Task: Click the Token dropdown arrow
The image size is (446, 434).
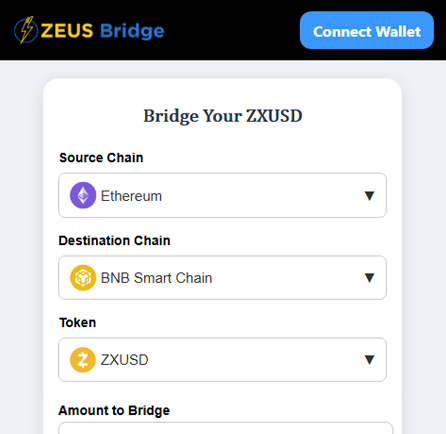Action: [369, 360]
